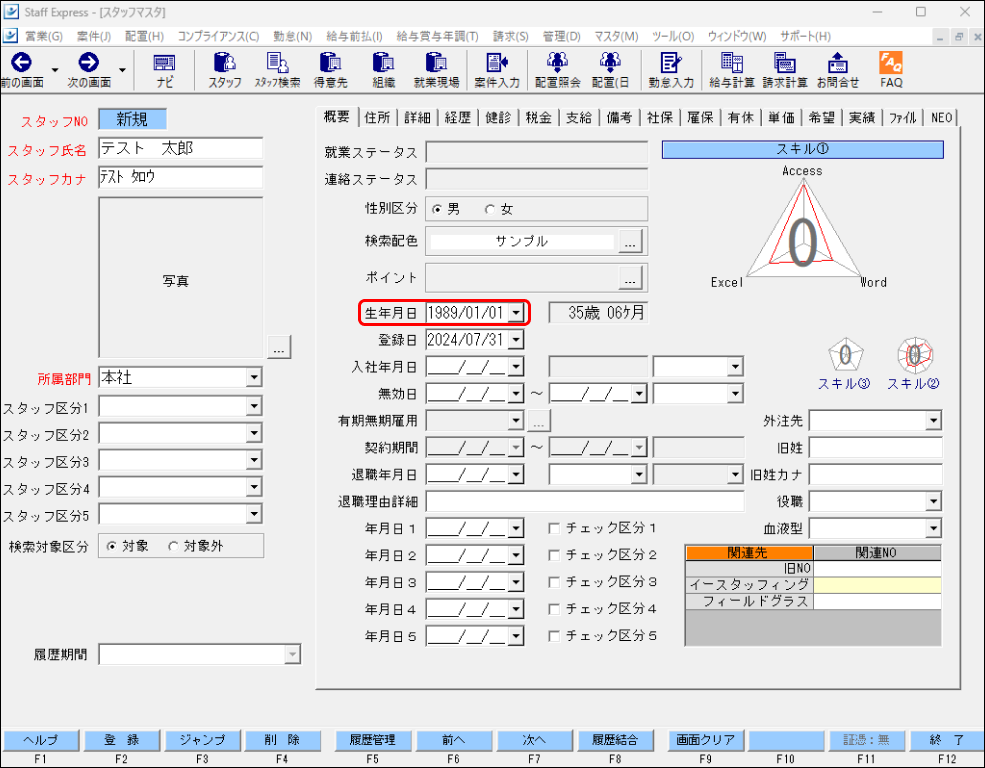The height and width of the screenshot is (768, 985).
Task: Click the ジャンプ F3 button
Action: click(x=202, y=740)
